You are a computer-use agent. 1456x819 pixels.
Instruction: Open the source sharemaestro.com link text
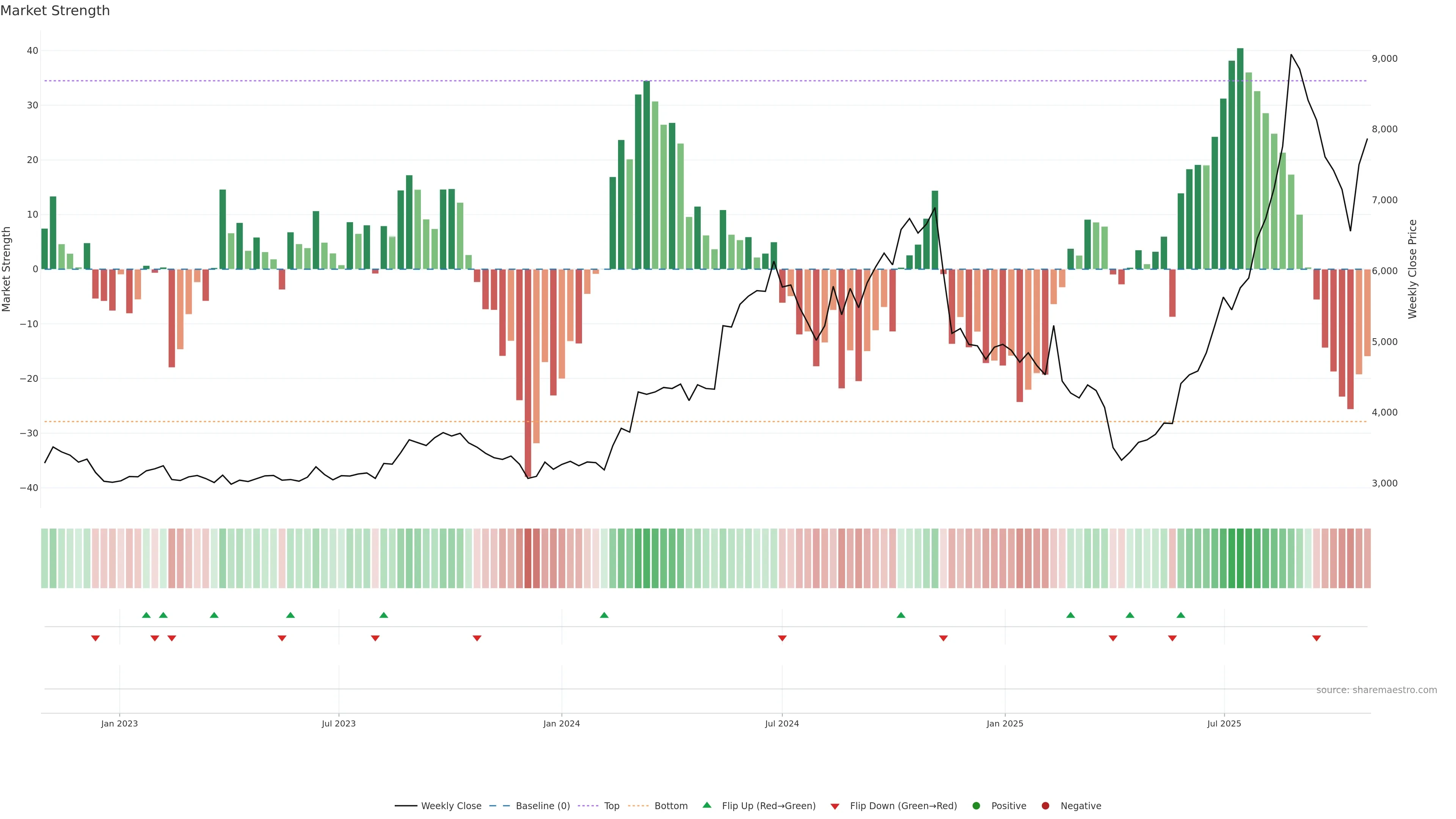tap(1376, 690)
